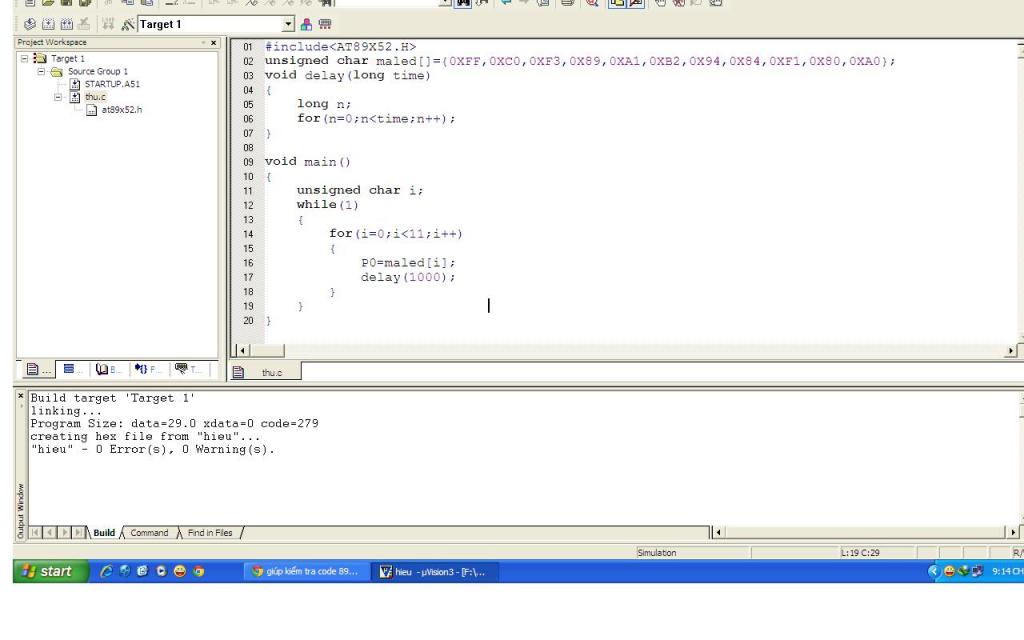Viewport: 1024px width, 640px height.
Task: Click previous-tab arrow in output window
Action: pyautogui.click(x=50, y=533)
